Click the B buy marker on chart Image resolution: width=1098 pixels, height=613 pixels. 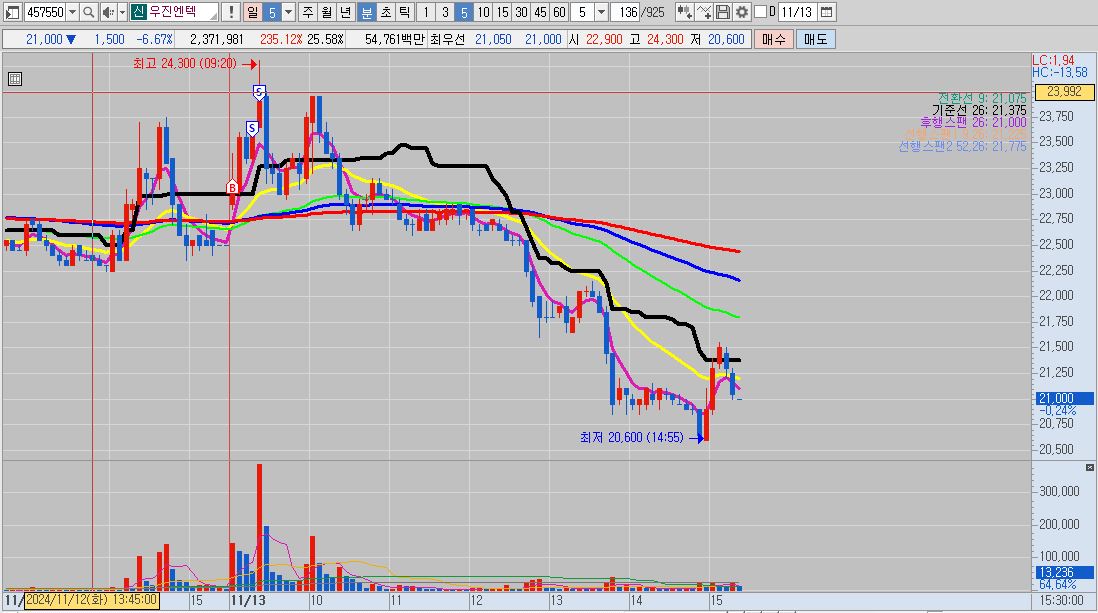point(232,187)
